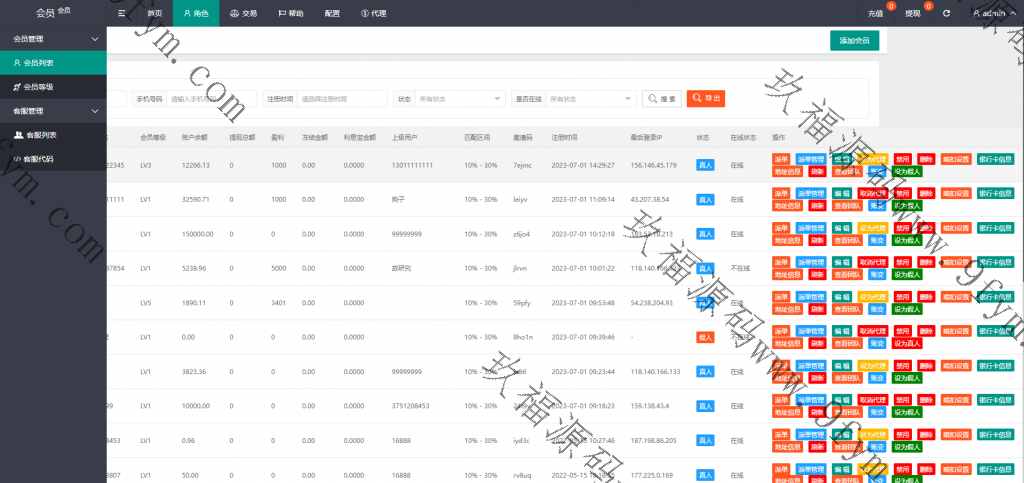The width and height of the screenshot is (1024, 483).
Task: Switch to the 交易 top tab
Action: (242, 14)
